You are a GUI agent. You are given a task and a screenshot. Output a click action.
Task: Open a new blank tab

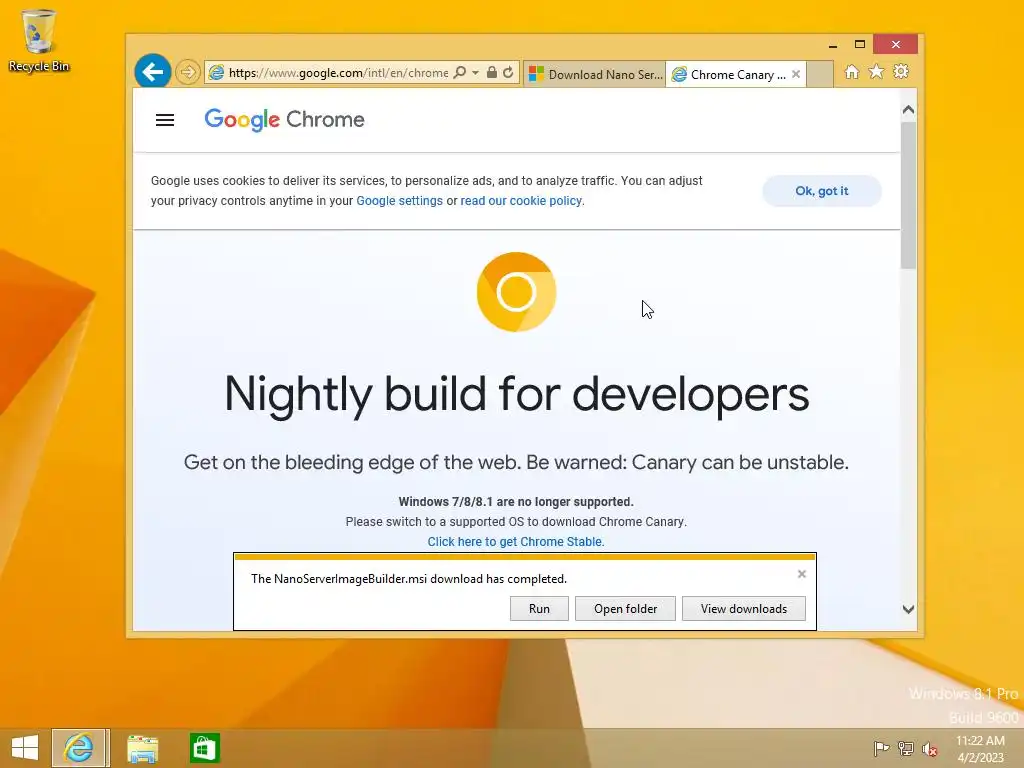pos(820,74)
